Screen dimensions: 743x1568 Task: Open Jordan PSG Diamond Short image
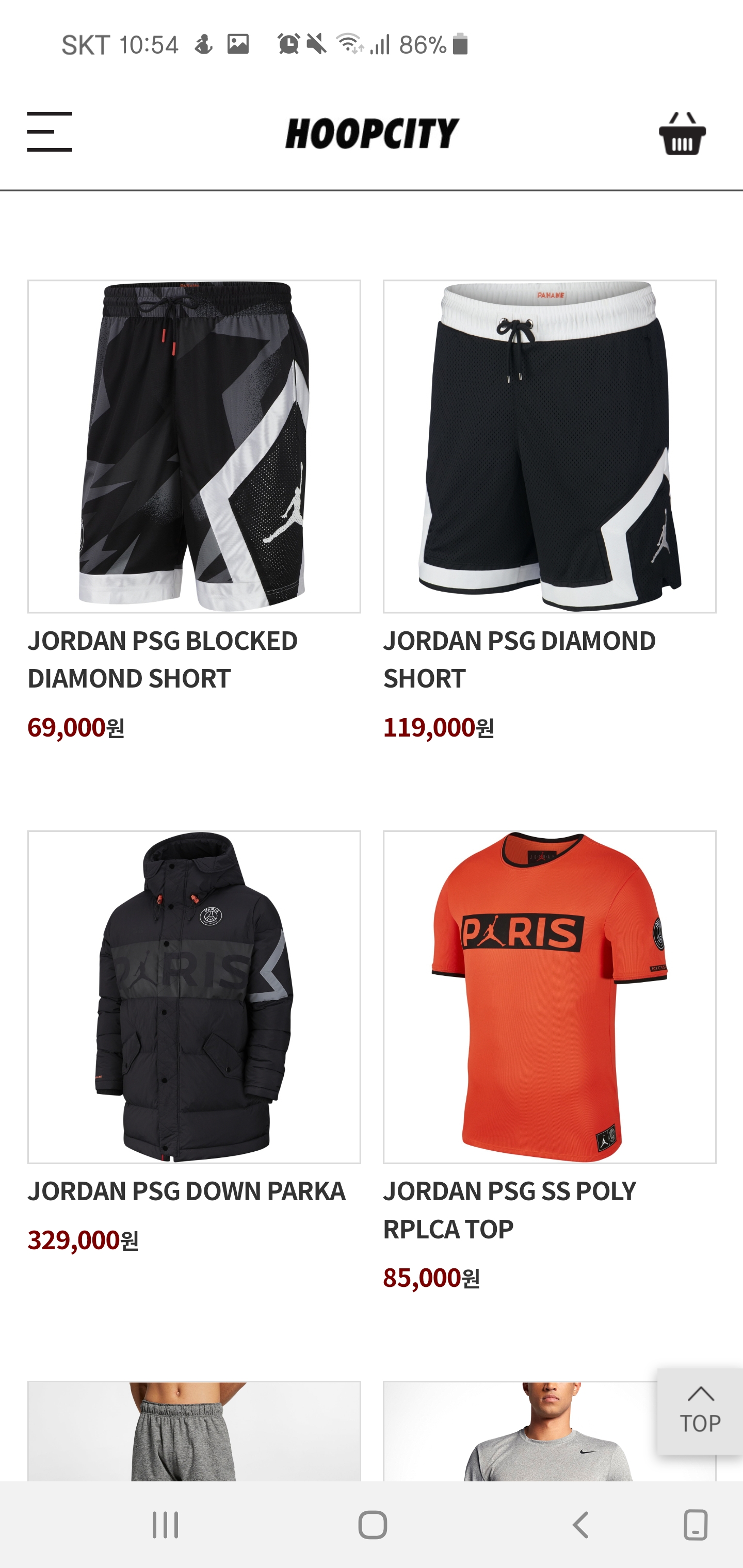[x=550, y=446]
